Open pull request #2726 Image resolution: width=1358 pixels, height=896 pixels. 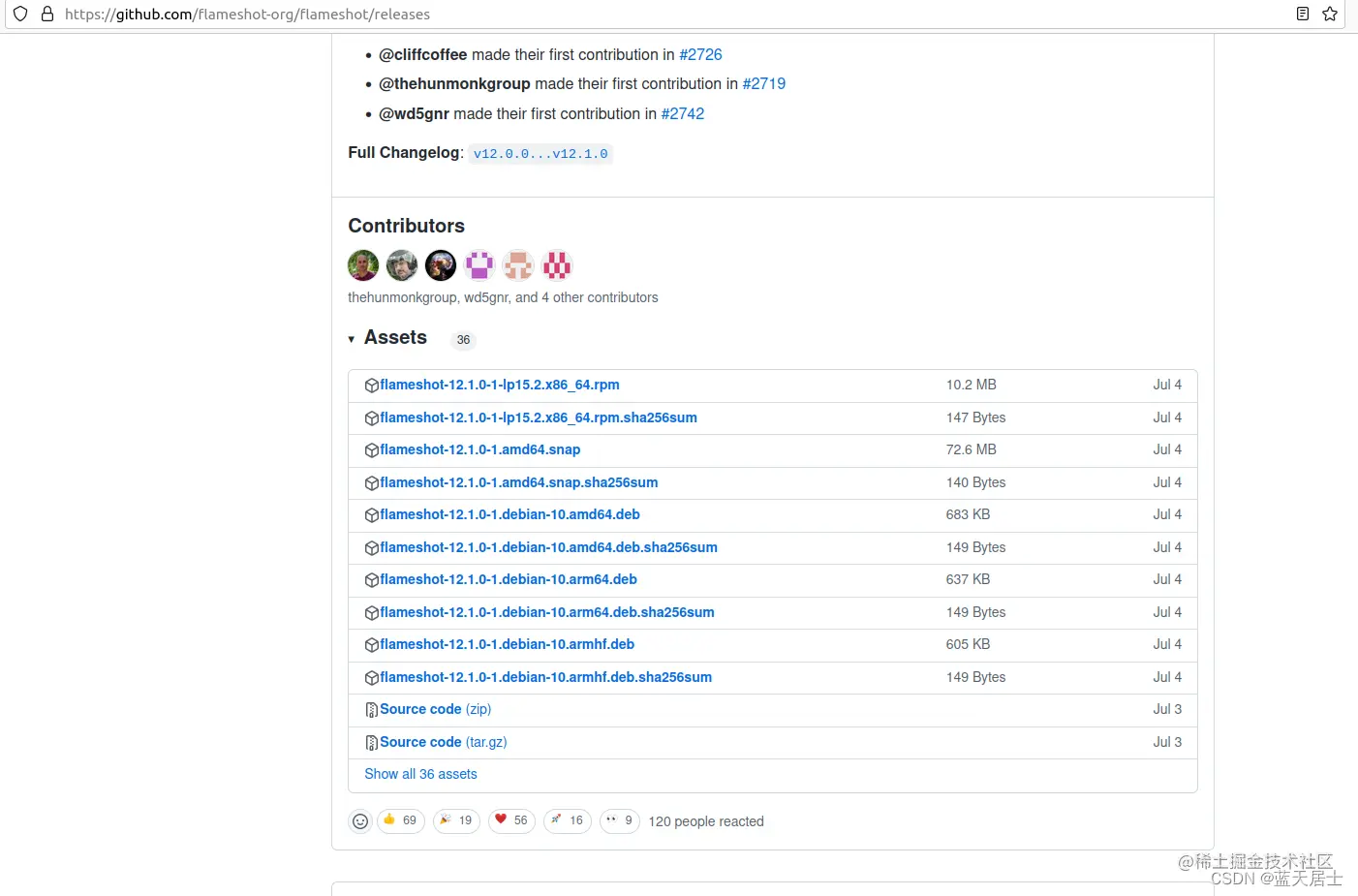click(700, 55)
